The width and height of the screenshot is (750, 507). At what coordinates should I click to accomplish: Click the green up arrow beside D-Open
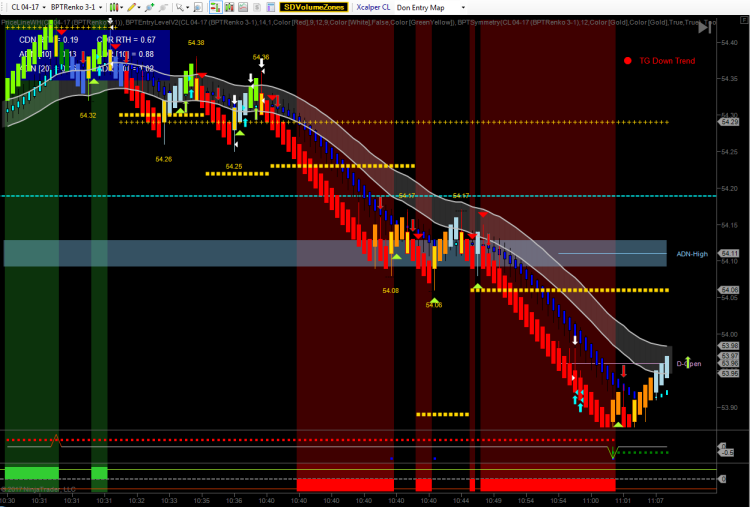coord(687,362)
